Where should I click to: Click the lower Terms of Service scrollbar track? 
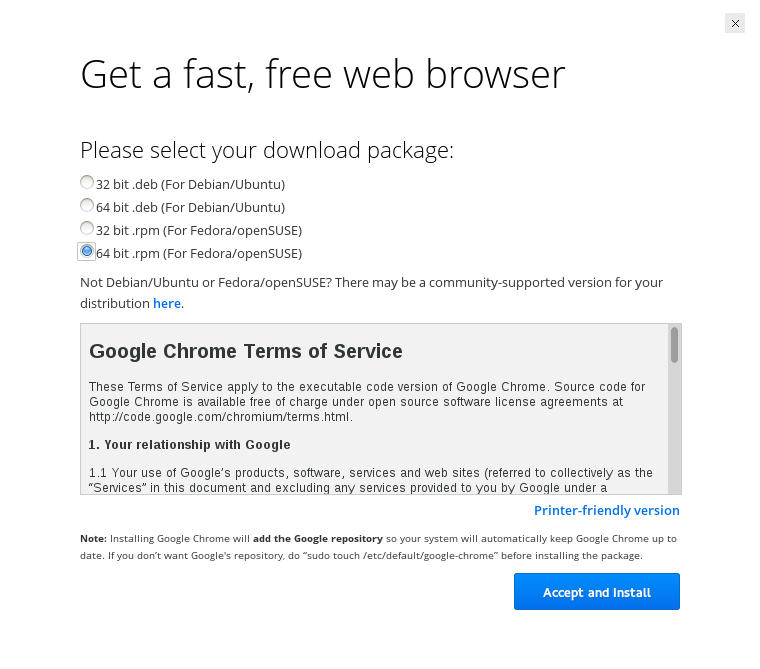675,440
